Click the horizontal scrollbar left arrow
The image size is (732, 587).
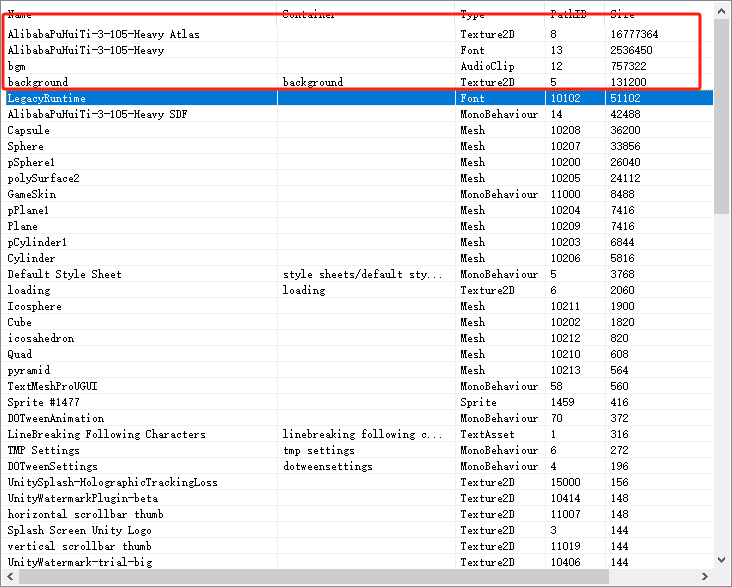tap(10, 576)
